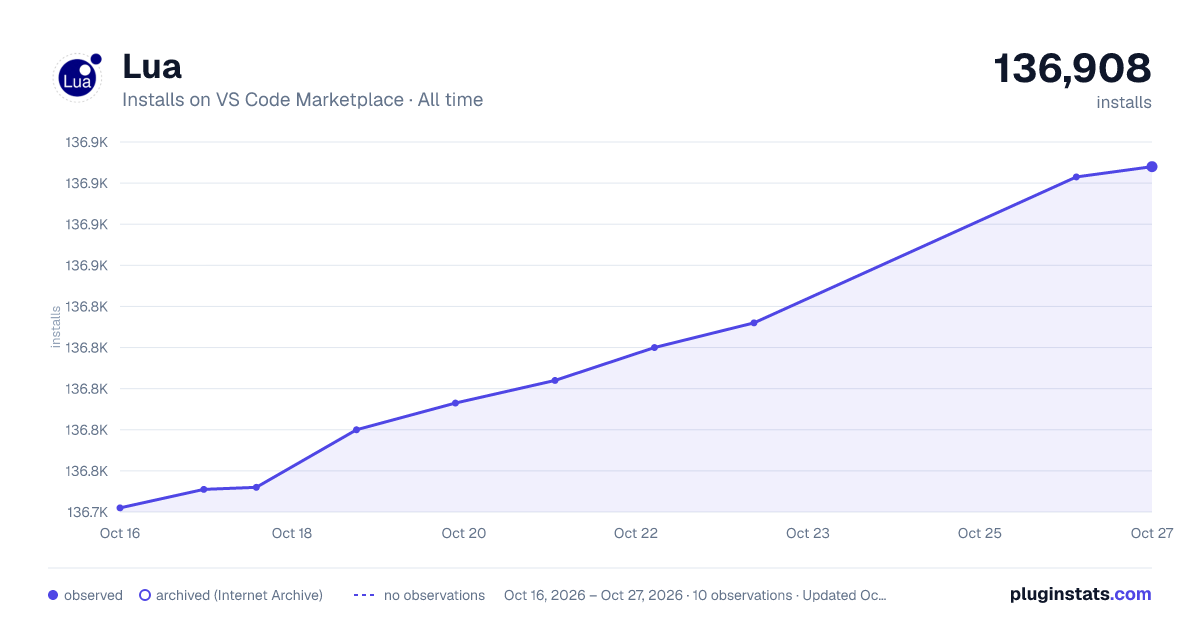This screenshot has width=1200, height=630.
Task: Select the data point just before Oct 27
Action: point(1076,177)
